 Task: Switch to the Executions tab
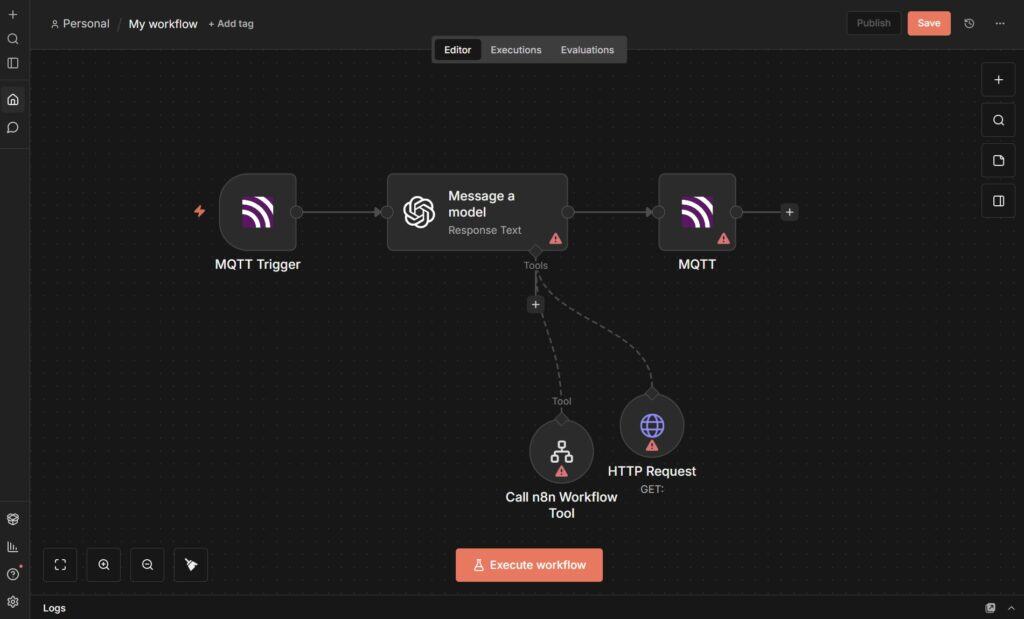click(516, 50)
